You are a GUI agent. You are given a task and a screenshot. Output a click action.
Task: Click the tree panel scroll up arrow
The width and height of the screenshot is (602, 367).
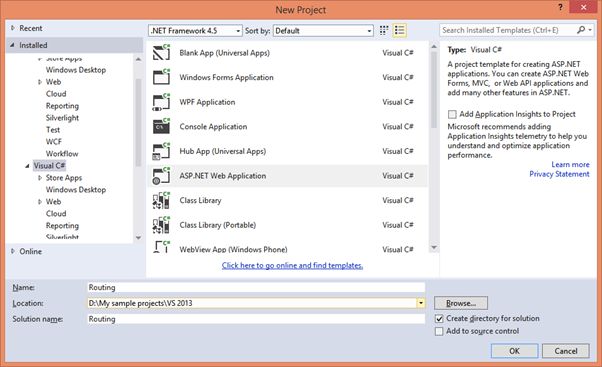tap(138, 60)
